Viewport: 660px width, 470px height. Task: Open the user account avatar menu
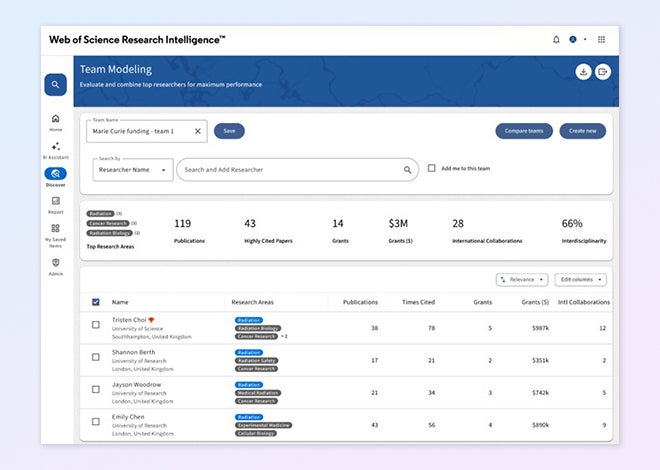tap(574, 40)
